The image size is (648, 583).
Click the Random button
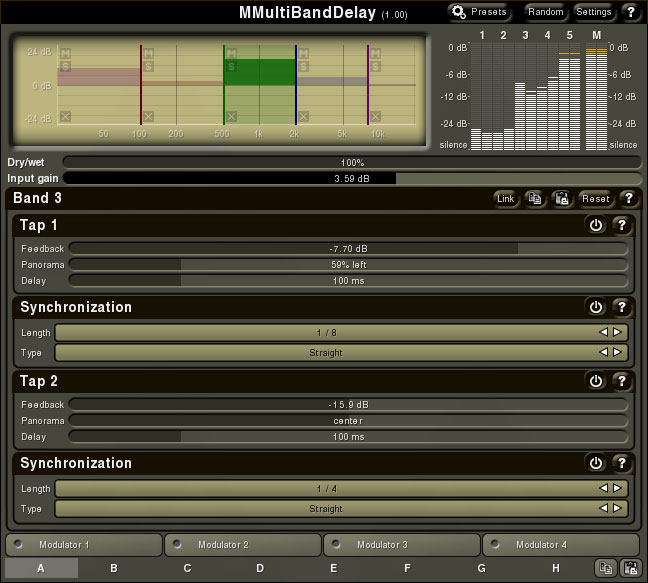[546, 12]
